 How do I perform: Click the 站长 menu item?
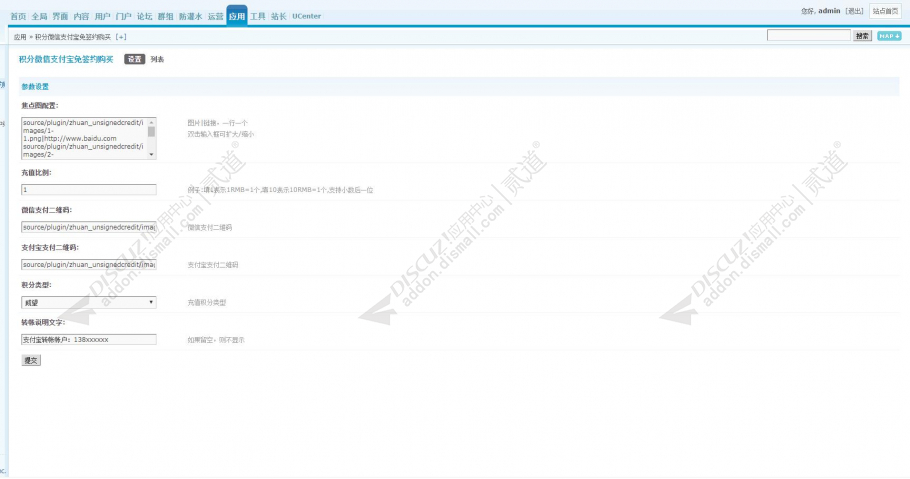pos(278,16)
